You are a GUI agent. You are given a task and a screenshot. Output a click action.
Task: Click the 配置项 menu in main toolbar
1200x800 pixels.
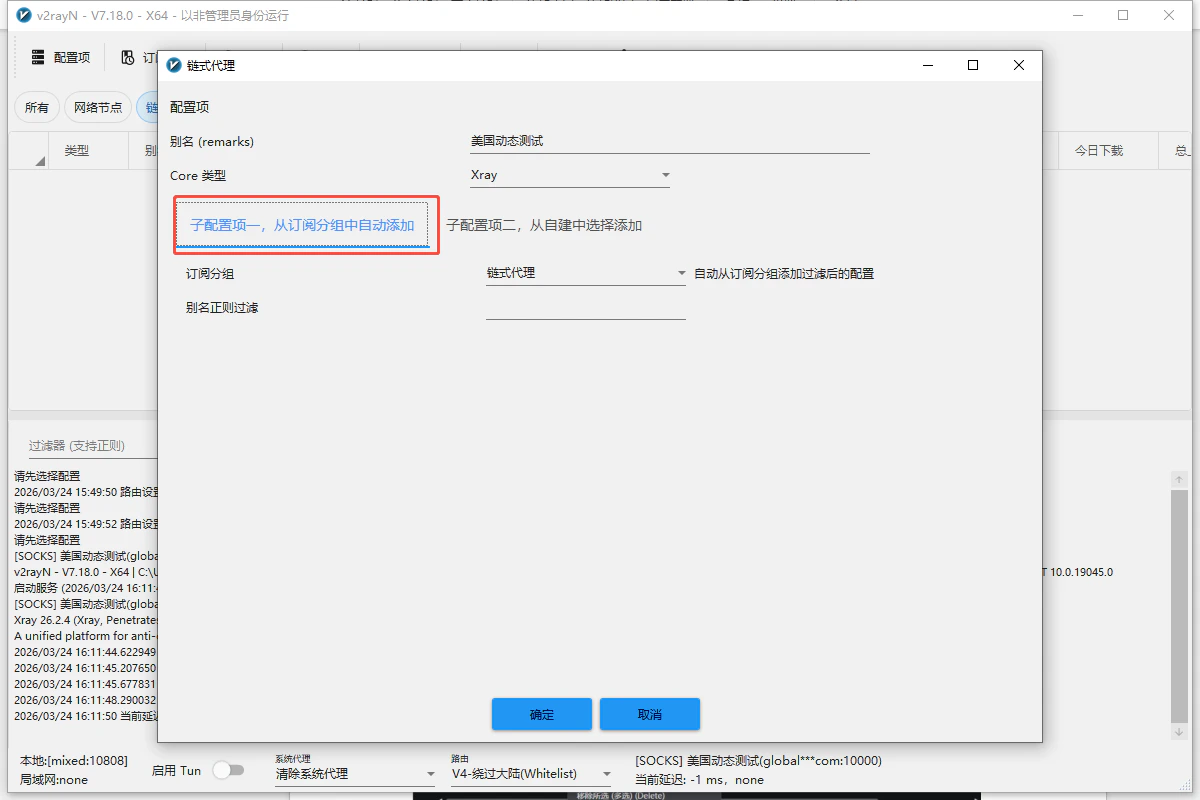(61, 58)
